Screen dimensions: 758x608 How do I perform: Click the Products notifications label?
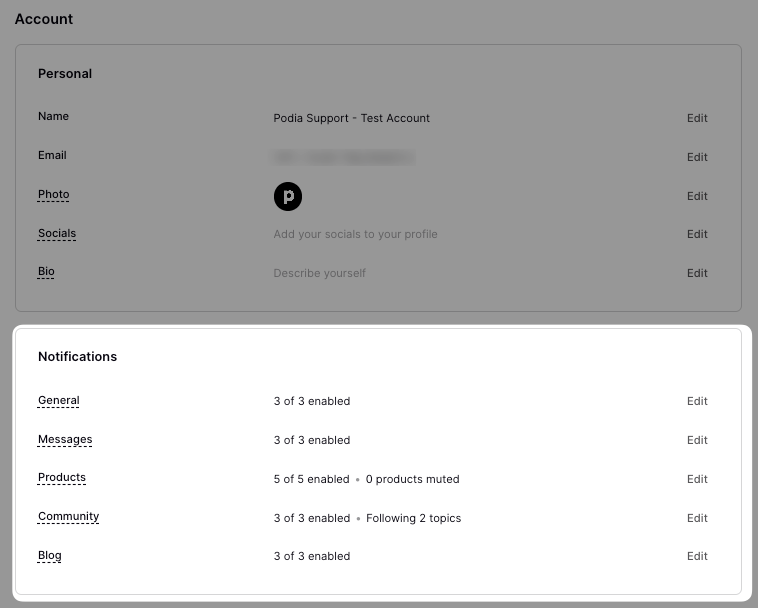click(62, 478)
